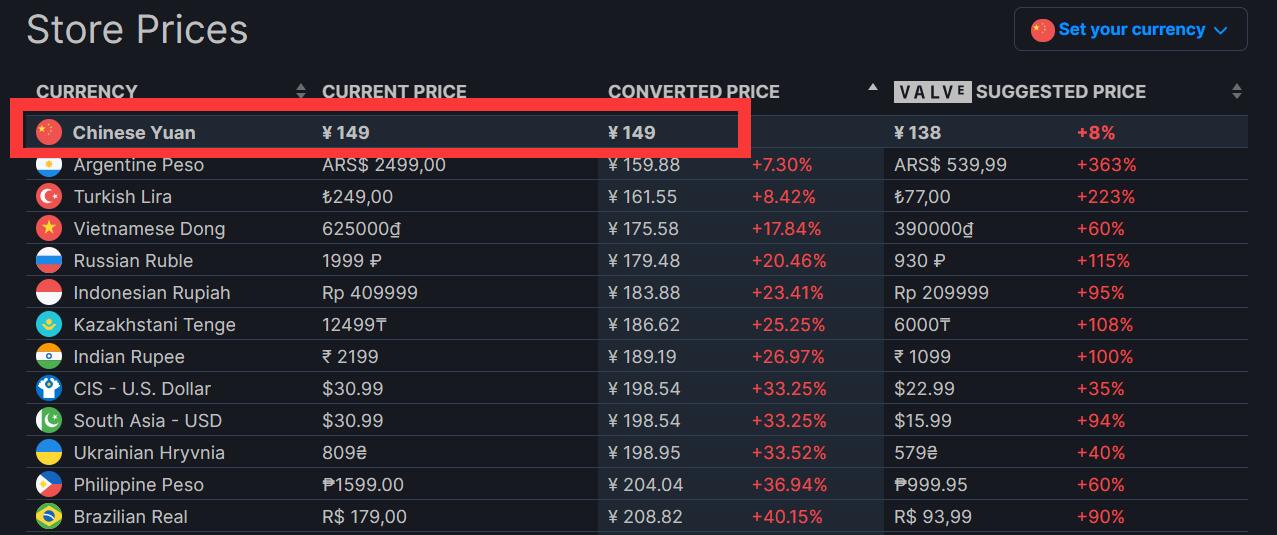
Task: Click the Turkish Lira flag icon
Action: [x=49, y=197]
